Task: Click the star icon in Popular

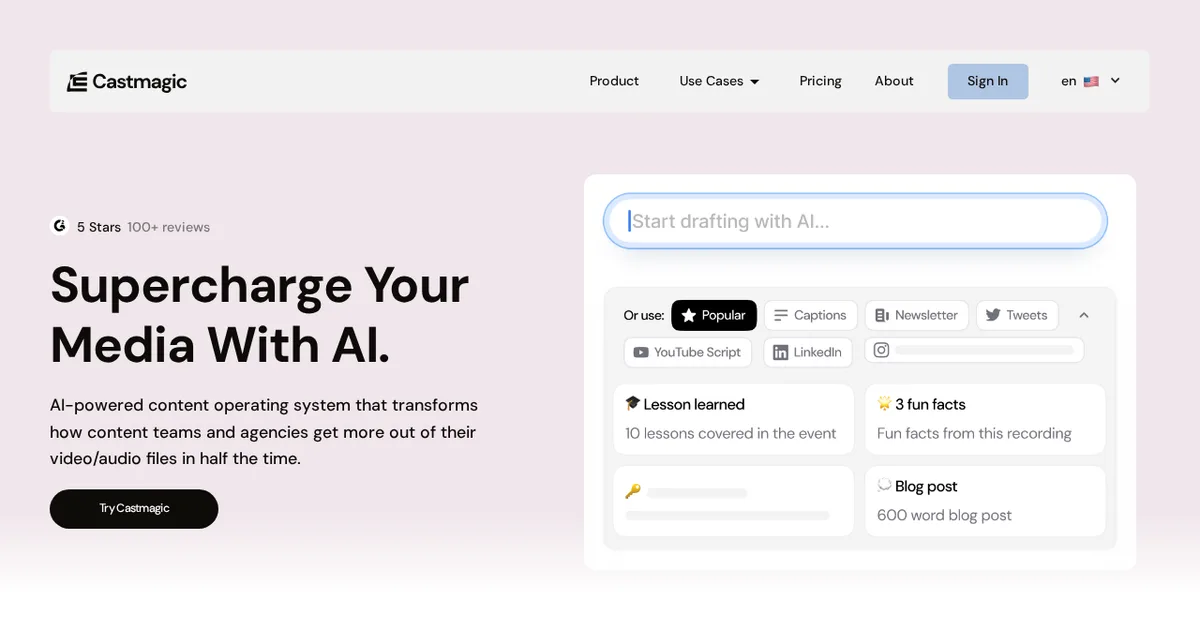Action: pos(688,315)
